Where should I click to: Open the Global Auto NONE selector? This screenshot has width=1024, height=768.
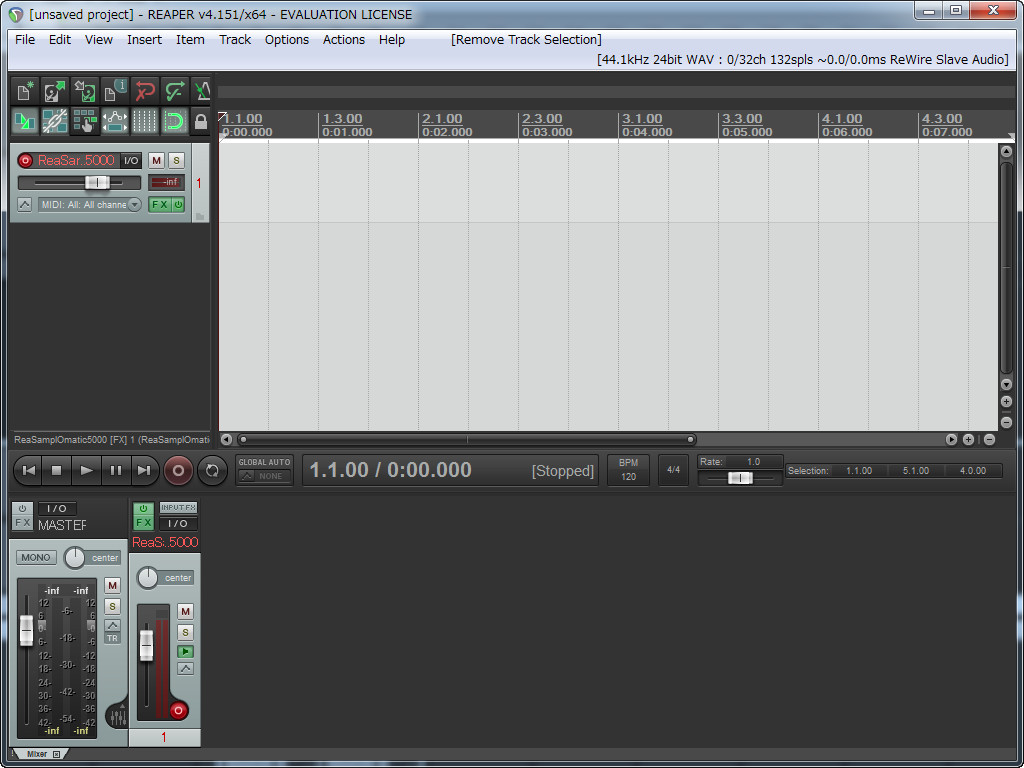264,476
